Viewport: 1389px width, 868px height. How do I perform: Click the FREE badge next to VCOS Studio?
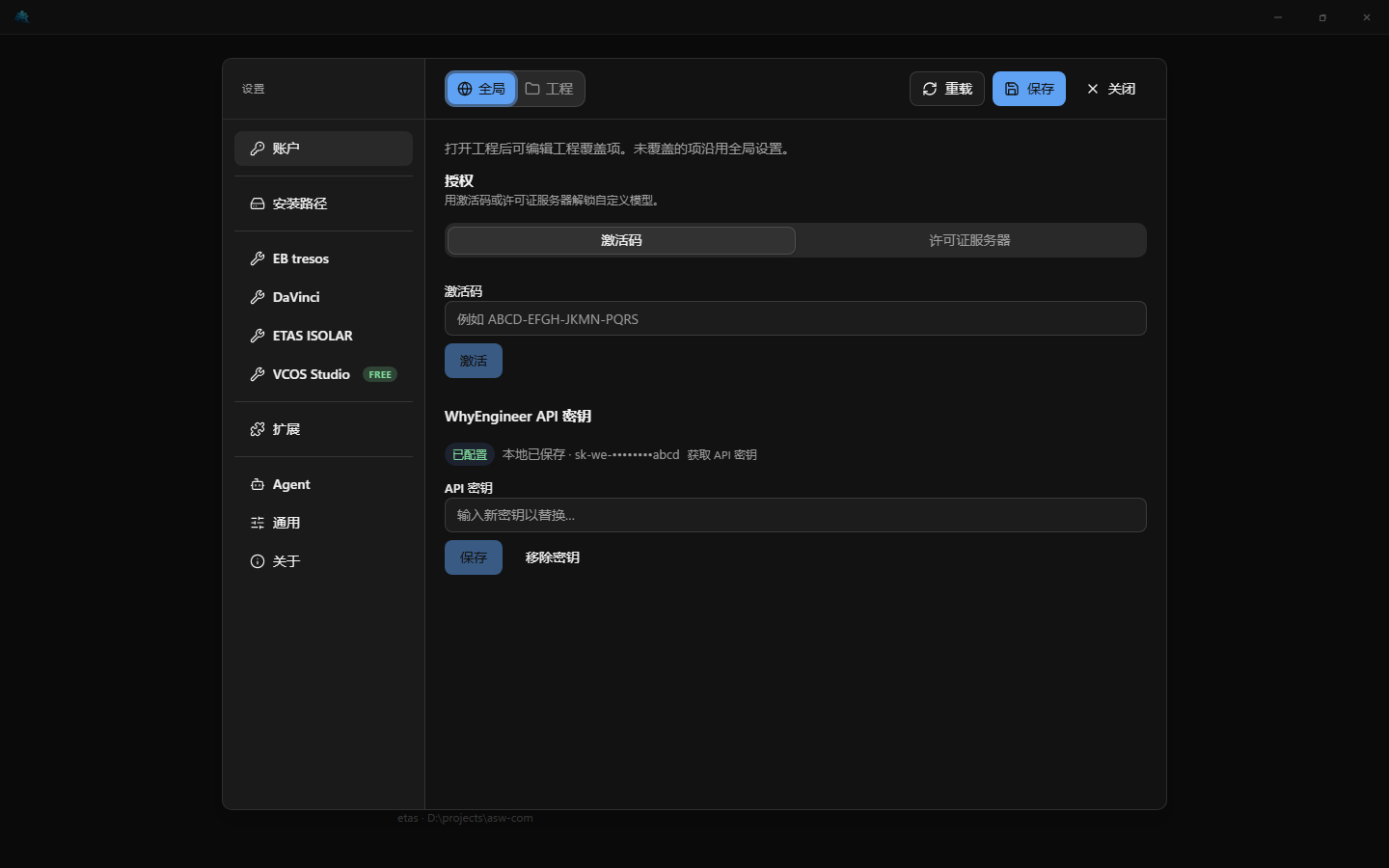380,374
